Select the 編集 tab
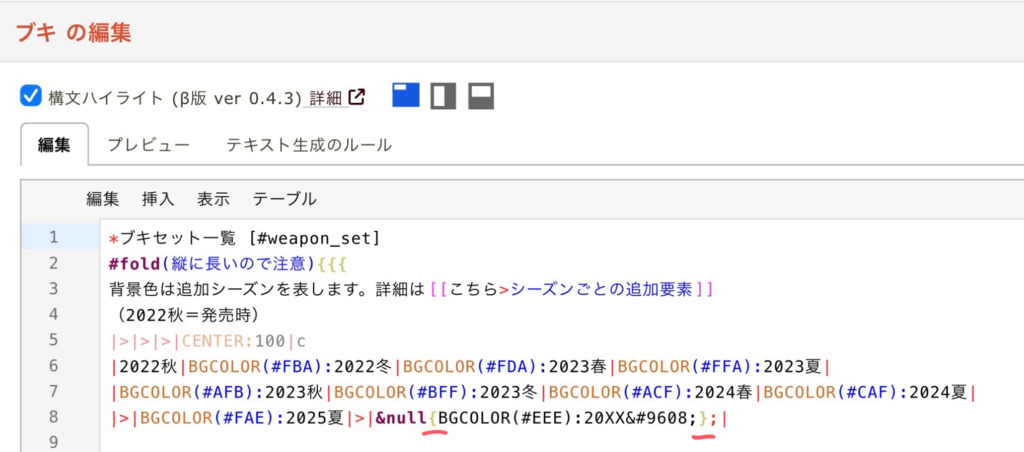This screenshot has width=1024, height=452. point(54,145)
